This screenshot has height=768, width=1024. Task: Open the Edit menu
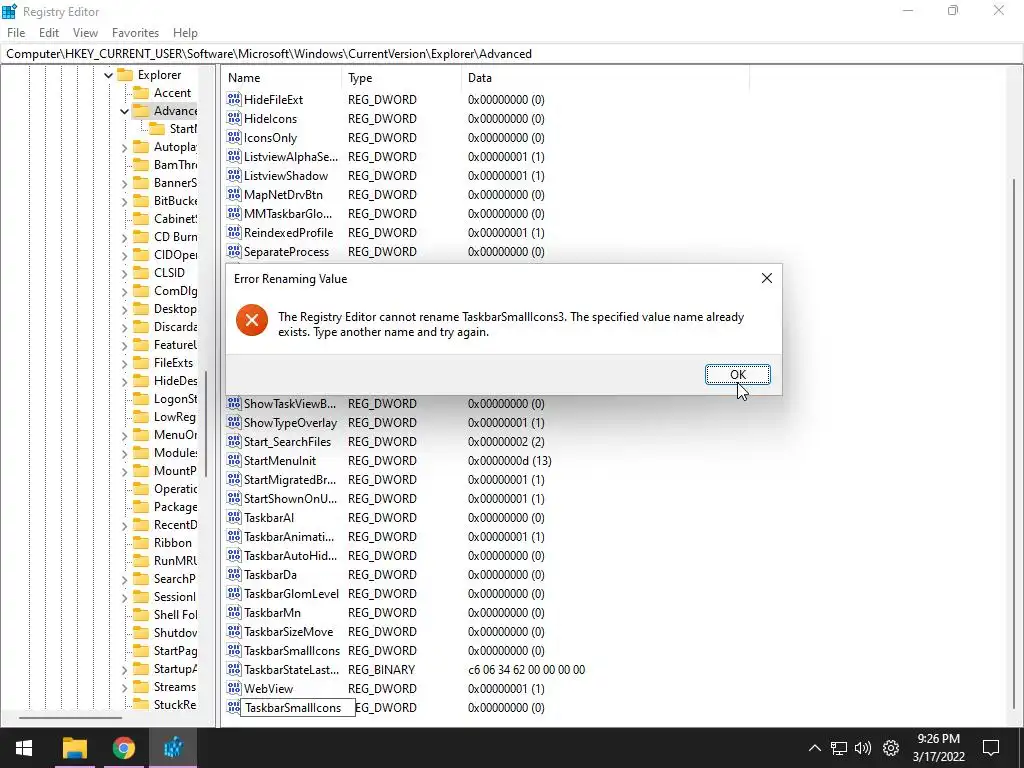pos(49,33)
